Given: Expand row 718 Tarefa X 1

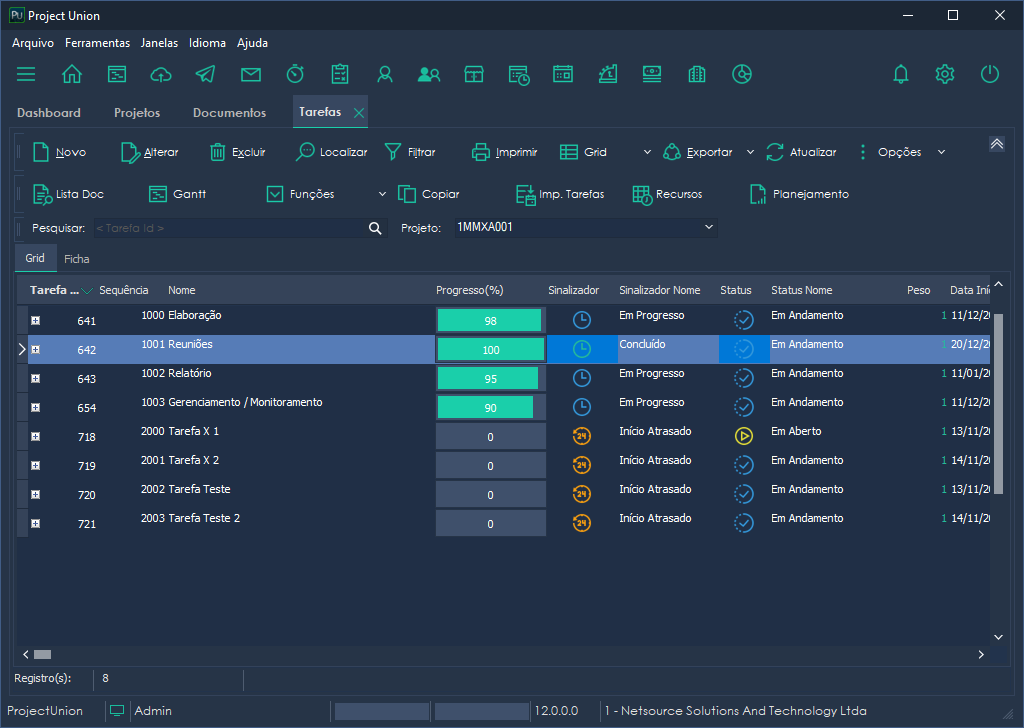Looking at the screenshot, I should 36,436.
